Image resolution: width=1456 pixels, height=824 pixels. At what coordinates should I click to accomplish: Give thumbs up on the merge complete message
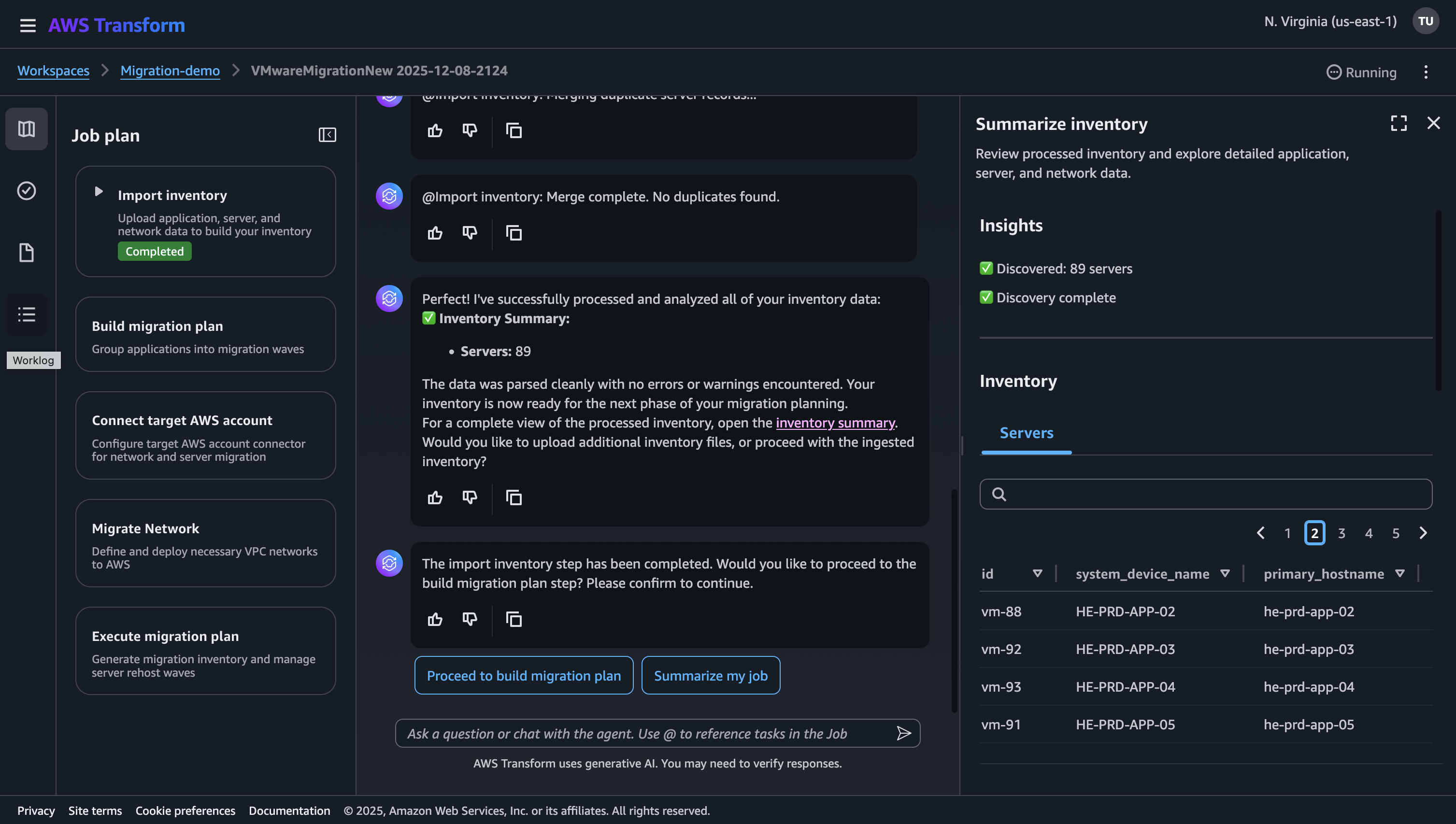435,233
